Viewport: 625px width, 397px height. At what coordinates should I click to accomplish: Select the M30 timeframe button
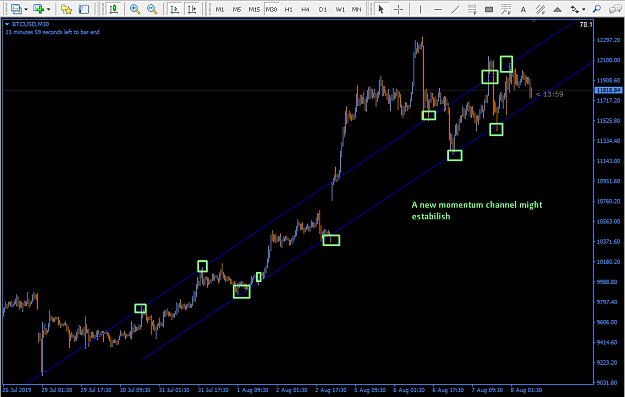click(271, 9)
